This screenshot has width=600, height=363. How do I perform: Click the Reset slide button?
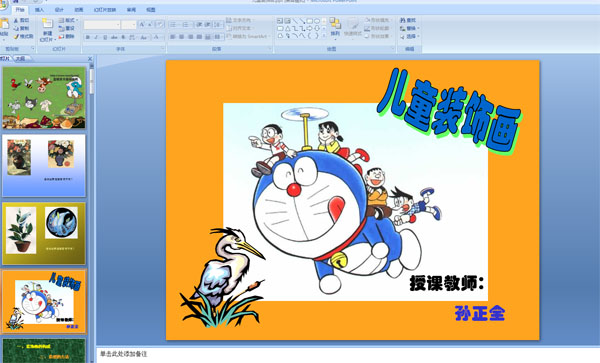67,28
